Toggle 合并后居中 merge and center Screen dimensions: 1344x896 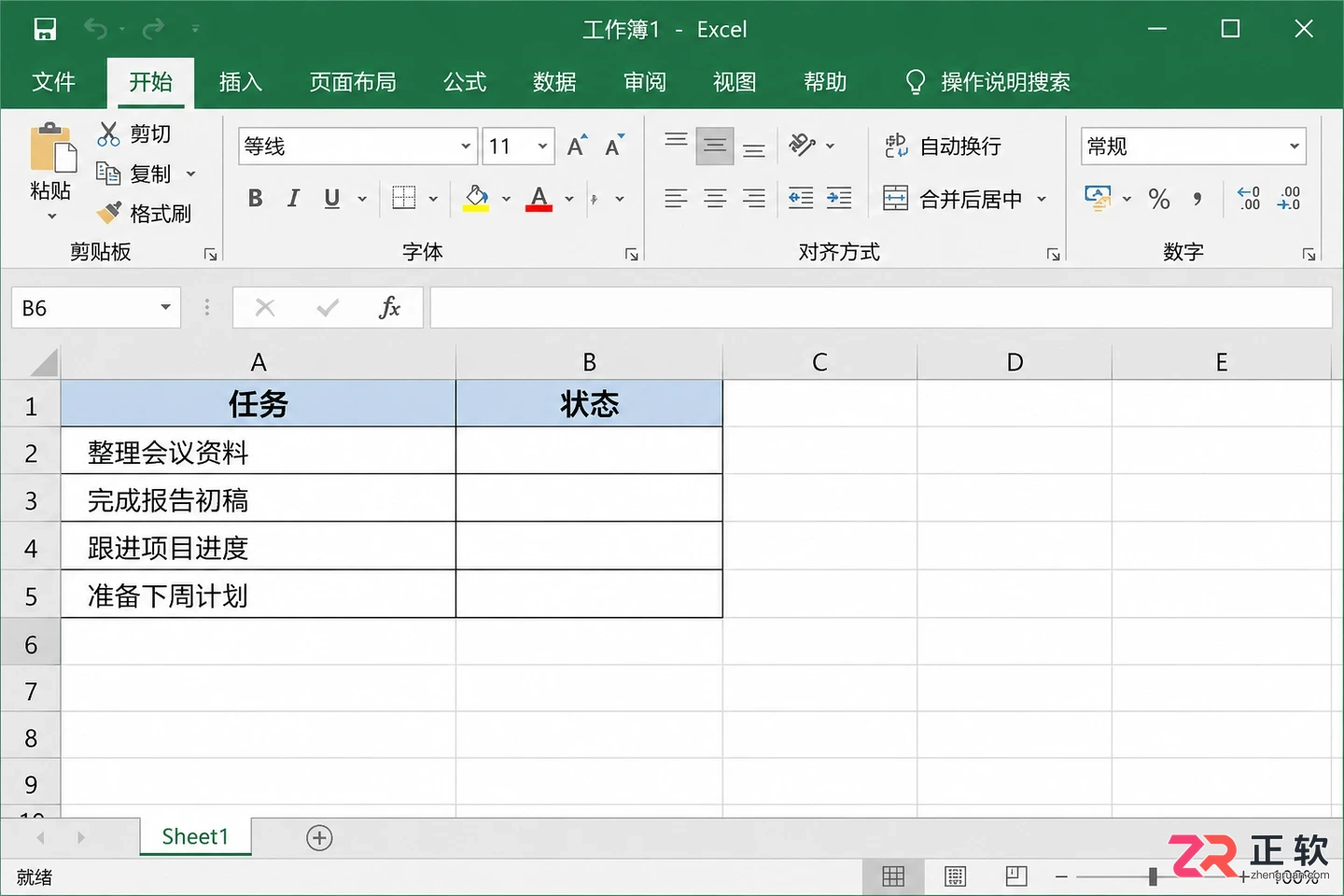click(x=953, y=198)
